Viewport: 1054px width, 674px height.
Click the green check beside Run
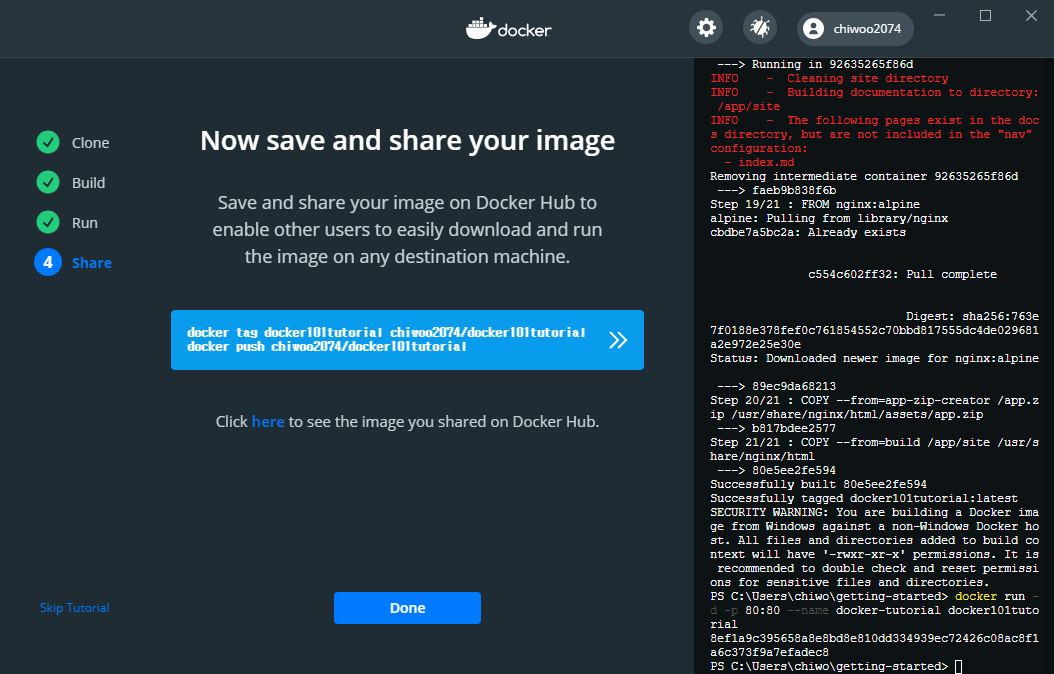[48, 222]
